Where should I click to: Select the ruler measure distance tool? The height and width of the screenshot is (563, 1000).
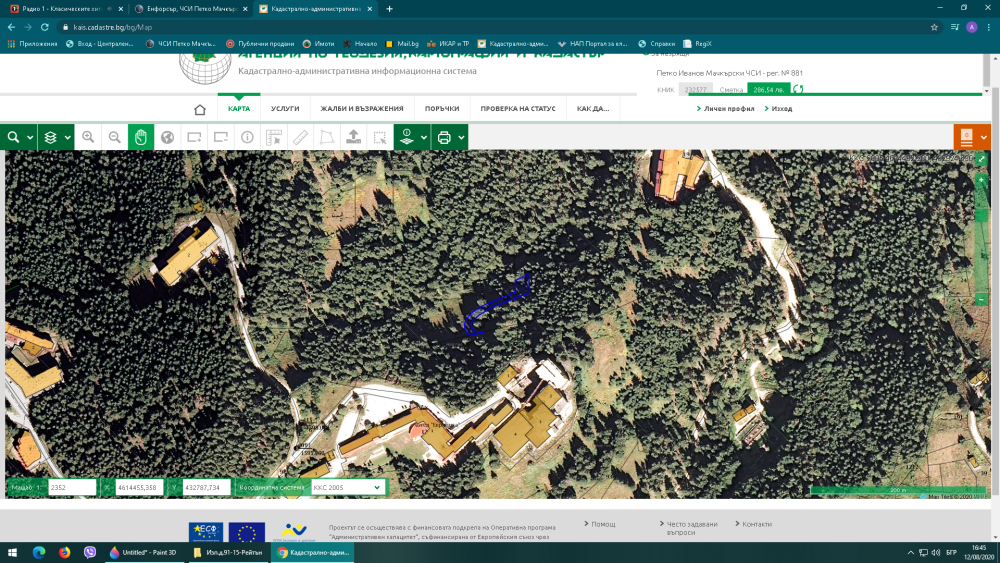tap(300, 137)
